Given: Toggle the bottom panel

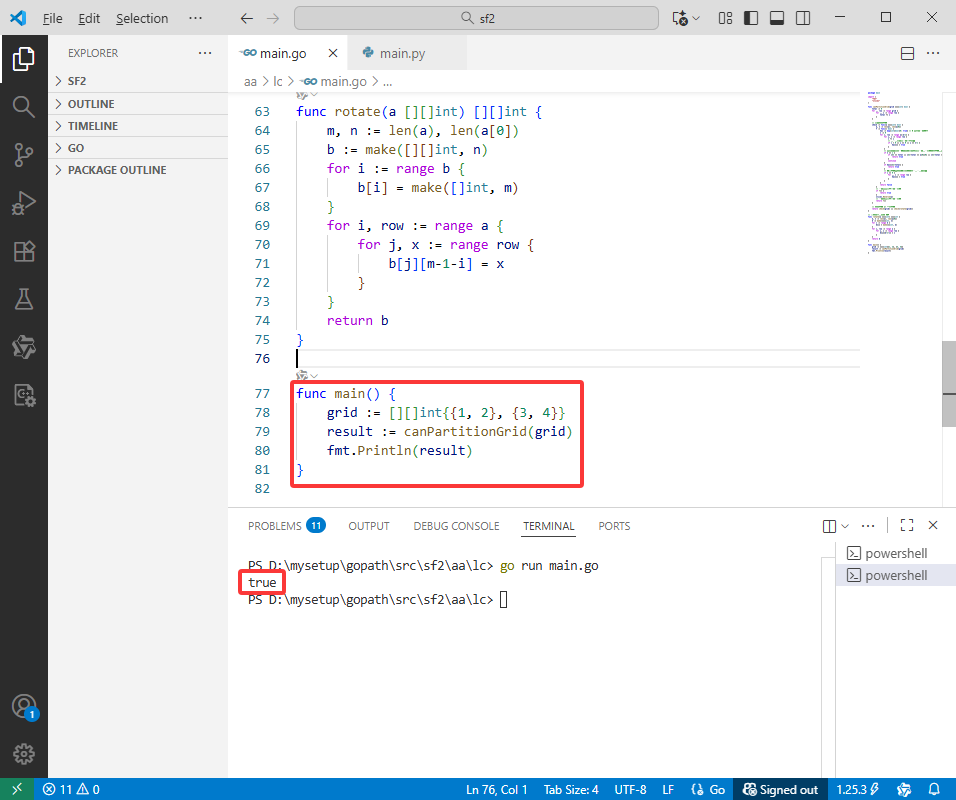Looking at the screenshot, I should (777, 18).
